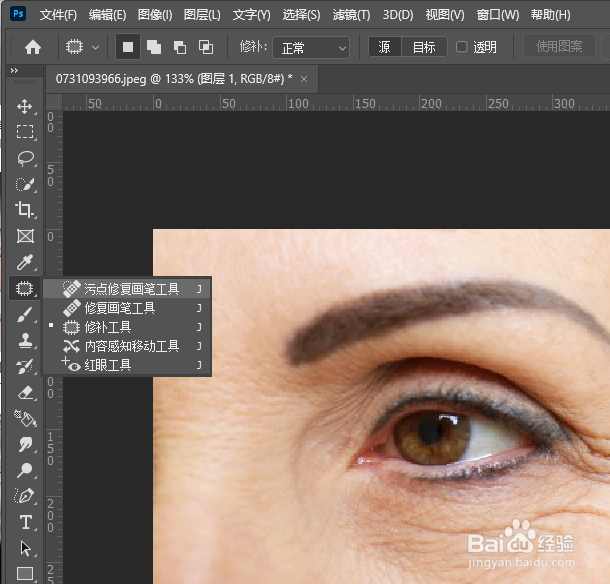
Task: Select the Clone Stamp tool
Action: pyautogui.click(x=25, y=340)
